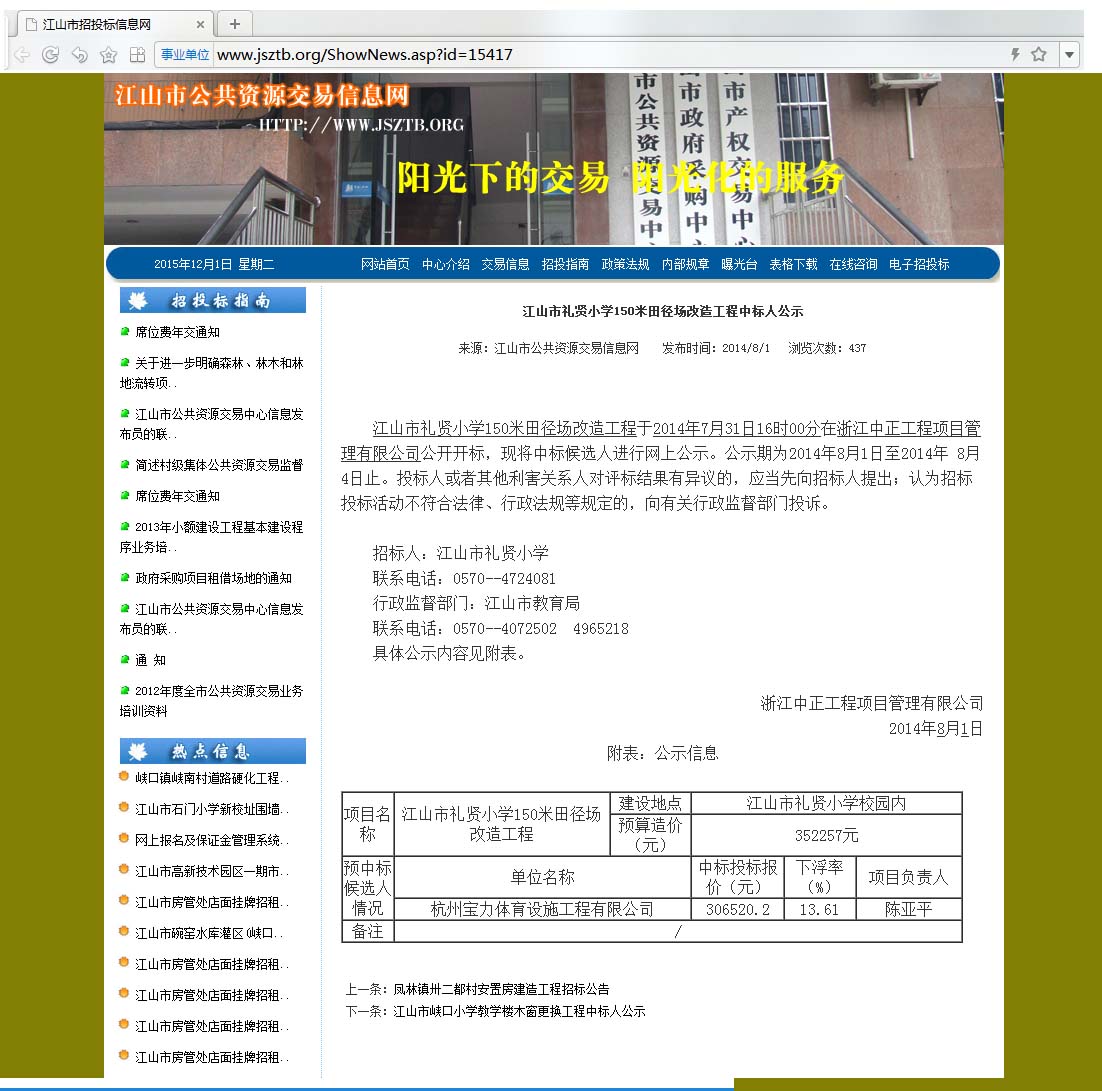The width and height of the screenshot is (1102, 1091).
Task: Click the browser back arrow button
Action: [x=22, y=55]
